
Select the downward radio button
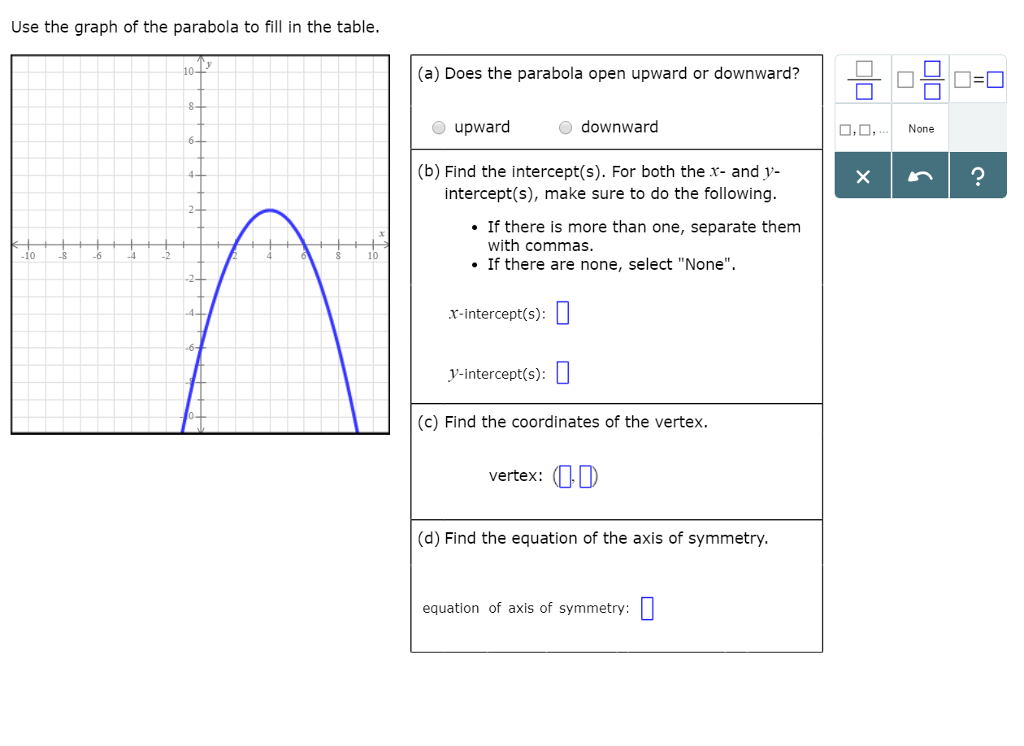click(565, 127)
